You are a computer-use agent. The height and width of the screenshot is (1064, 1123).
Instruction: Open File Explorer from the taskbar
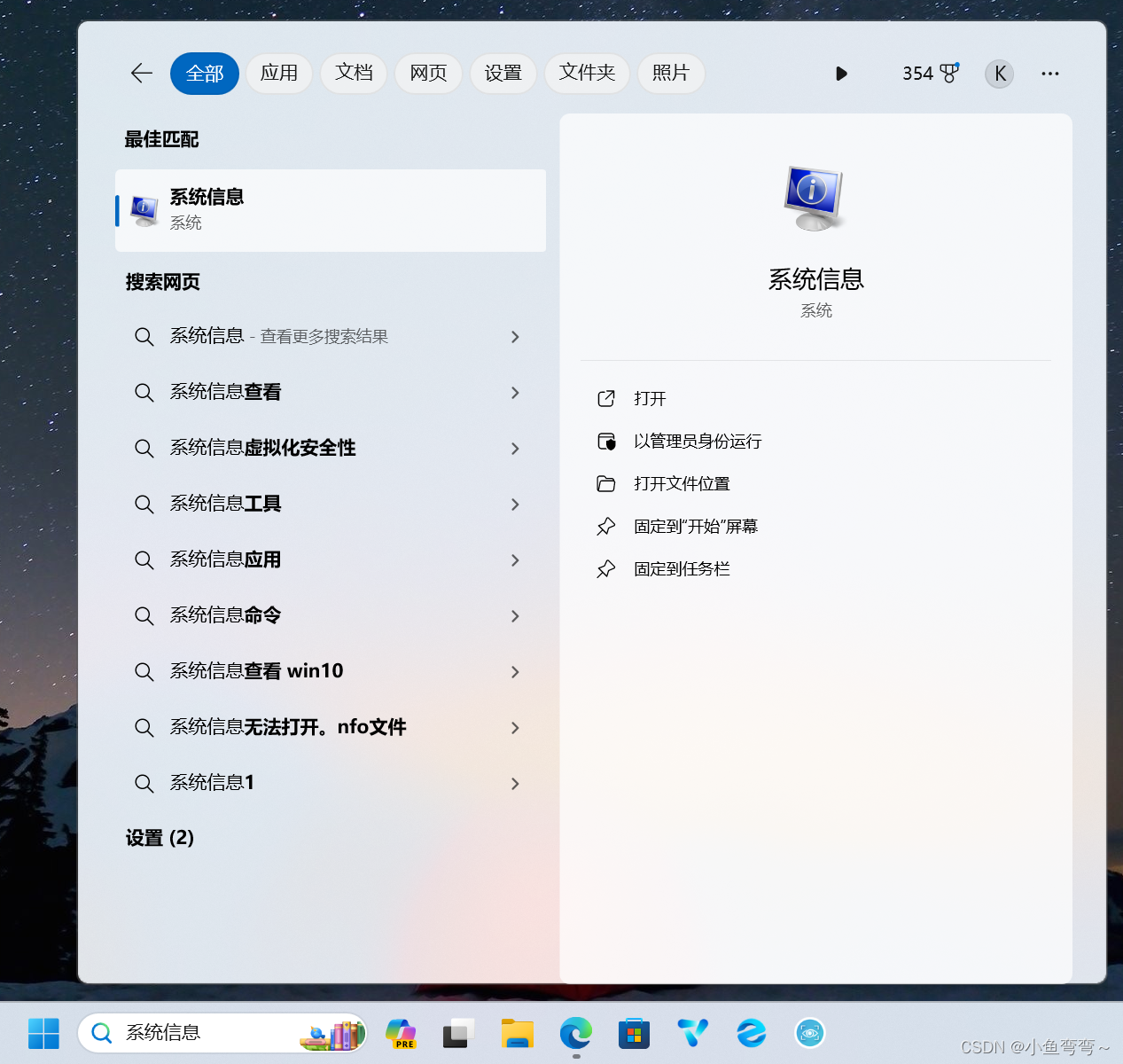(x=517, y=1033)
